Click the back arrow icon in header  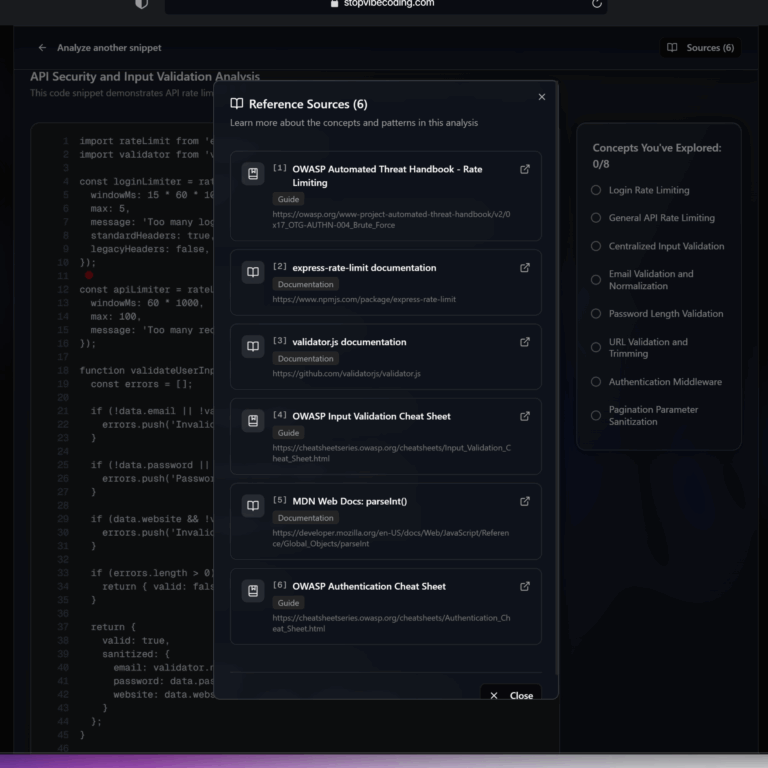pos(42,48)
